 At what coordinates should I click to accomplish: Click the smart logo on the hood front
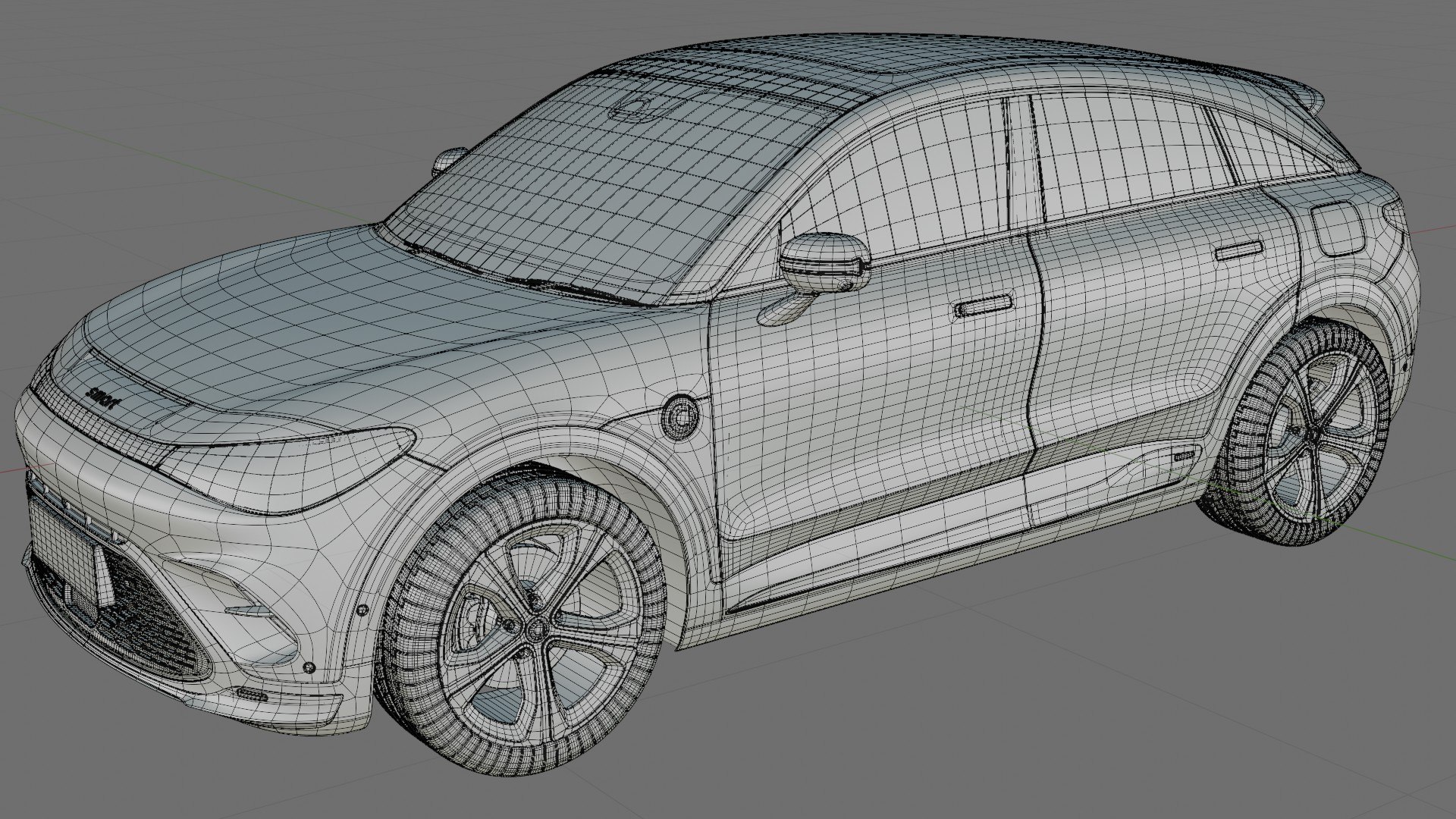pos(104,399)
